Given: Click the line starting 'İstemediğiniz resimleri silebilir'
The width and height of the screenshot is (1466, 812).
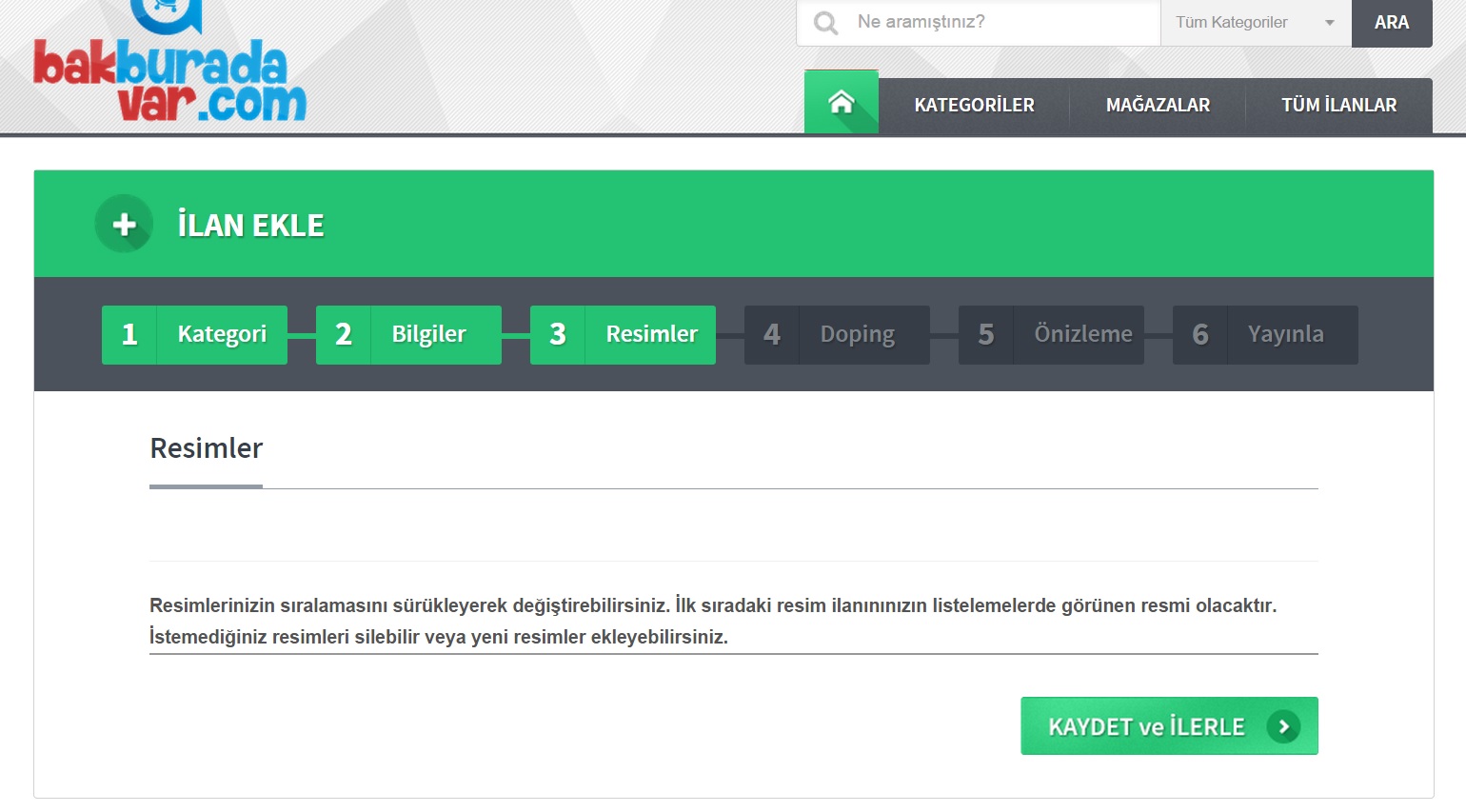Looking at the screenshot, I should pos(439,637).
